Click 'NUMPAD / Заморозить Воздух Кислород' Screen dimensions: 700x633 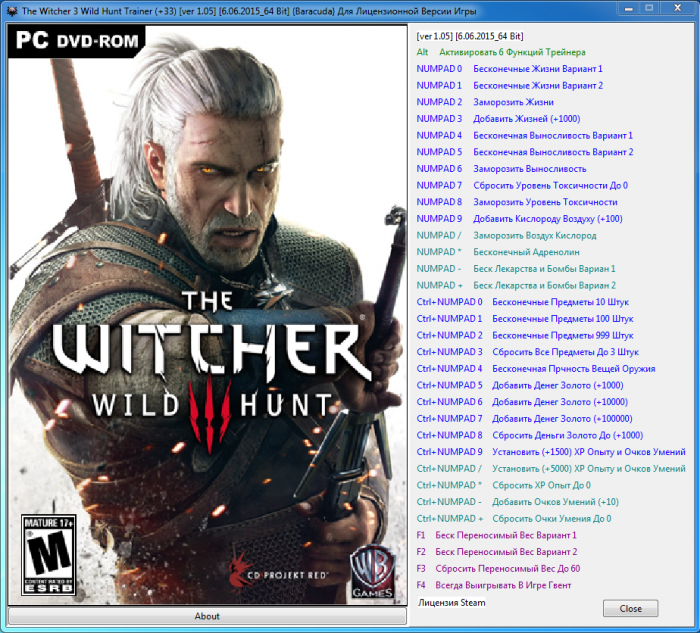(x=506, y=235)
